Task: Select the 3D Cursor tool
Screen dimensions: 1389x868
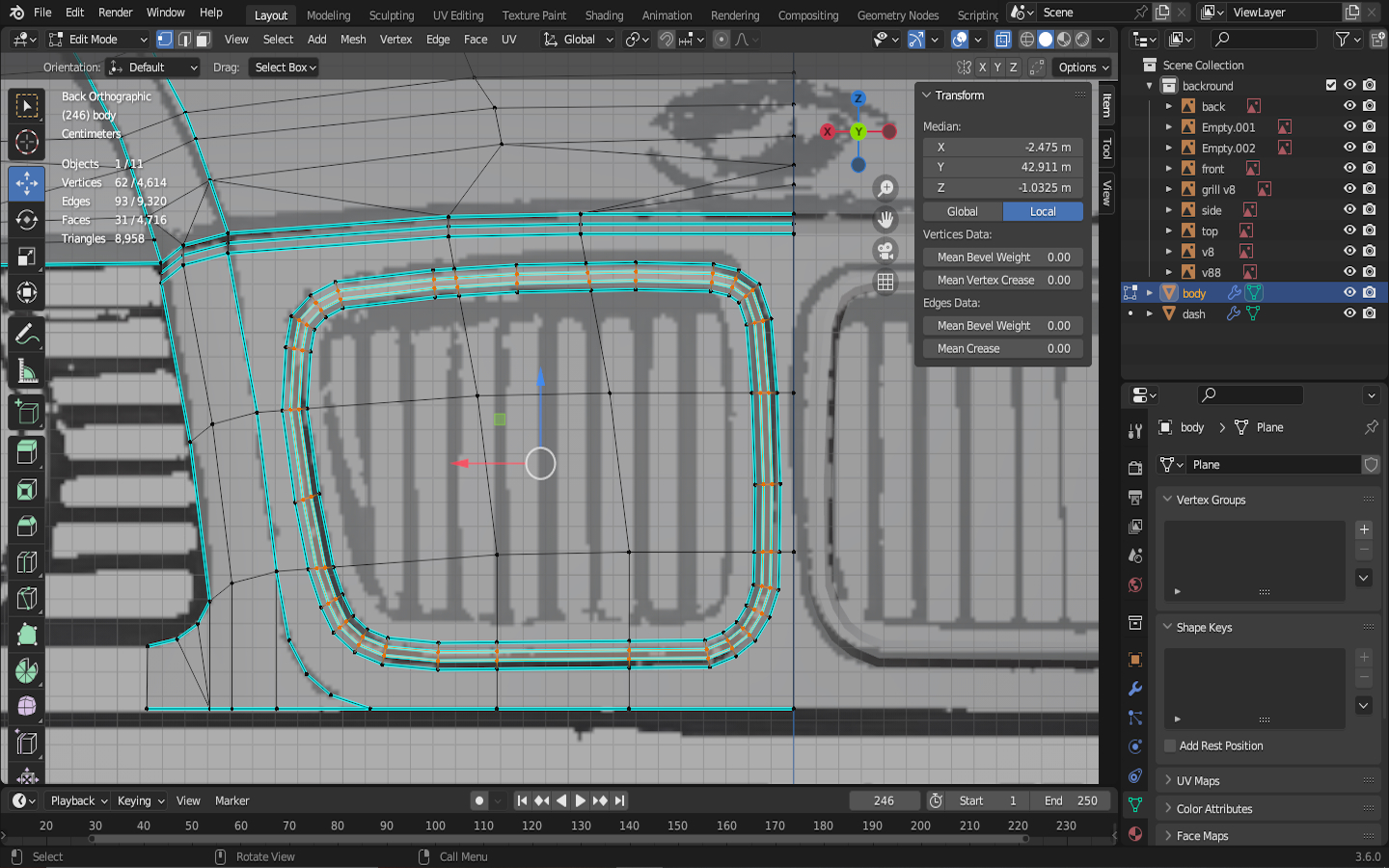Action: (27, 143)
